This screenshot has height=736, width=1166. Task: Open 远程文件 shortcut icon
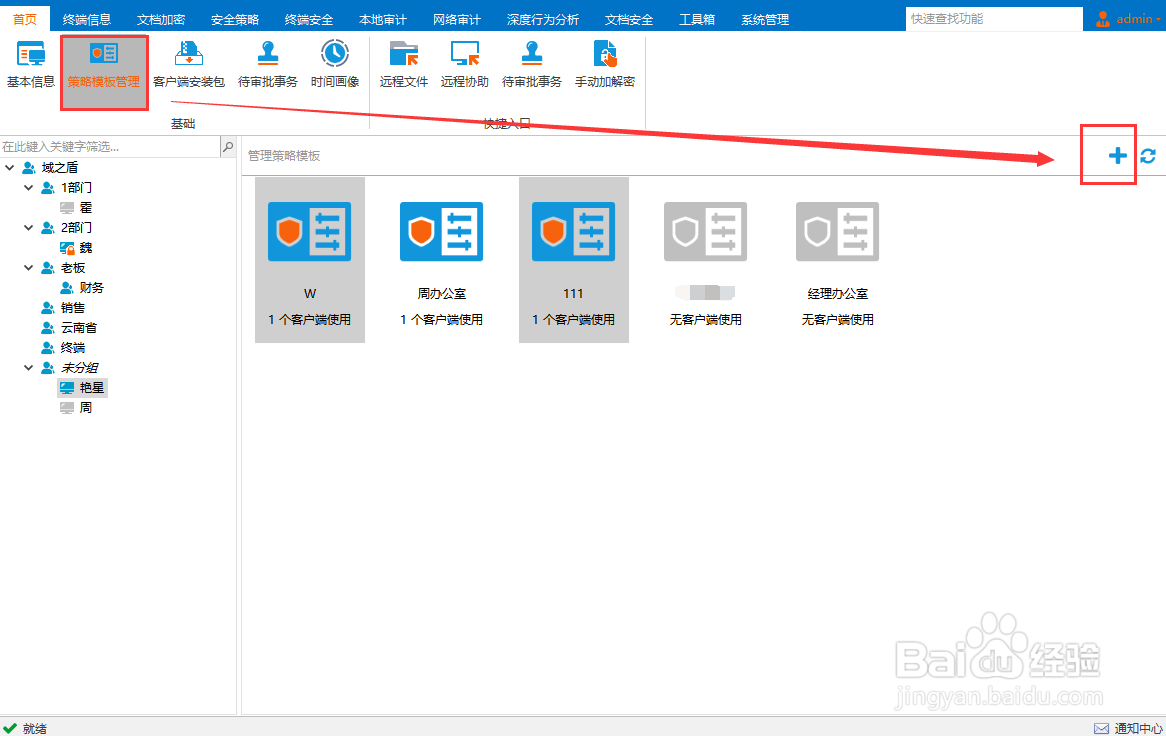pyautogui.click(x=404, y=65)
